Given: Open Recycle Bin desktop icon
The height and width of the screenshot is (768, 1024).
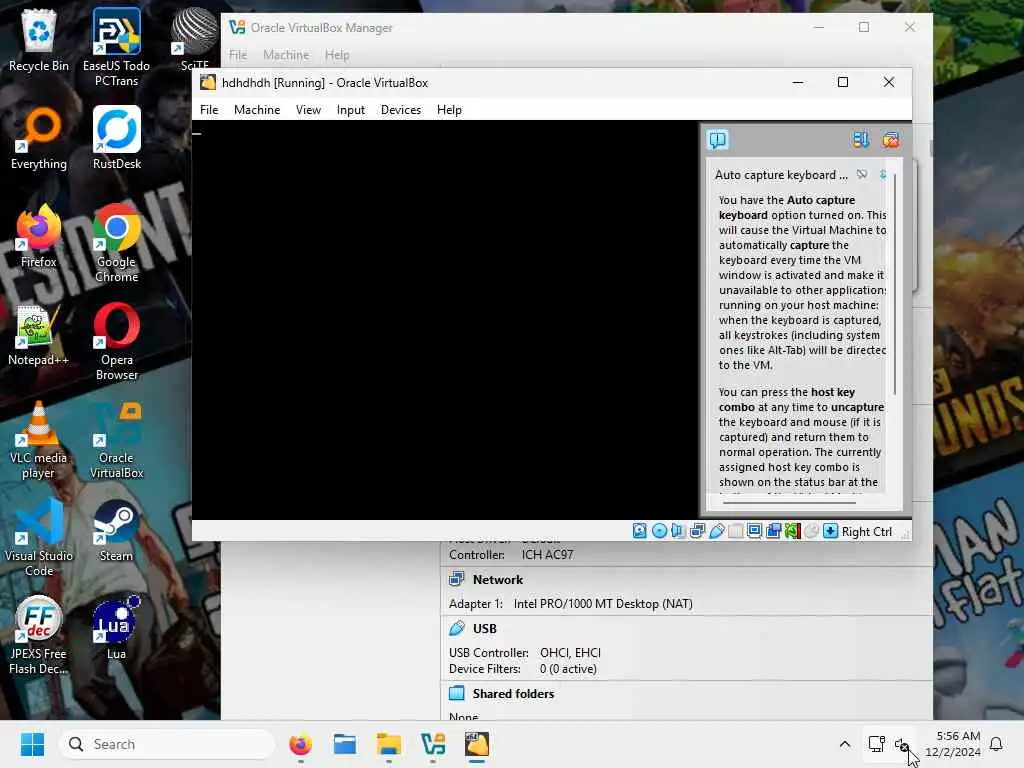Looking at the screenshot, I should (x=39, y=40).
